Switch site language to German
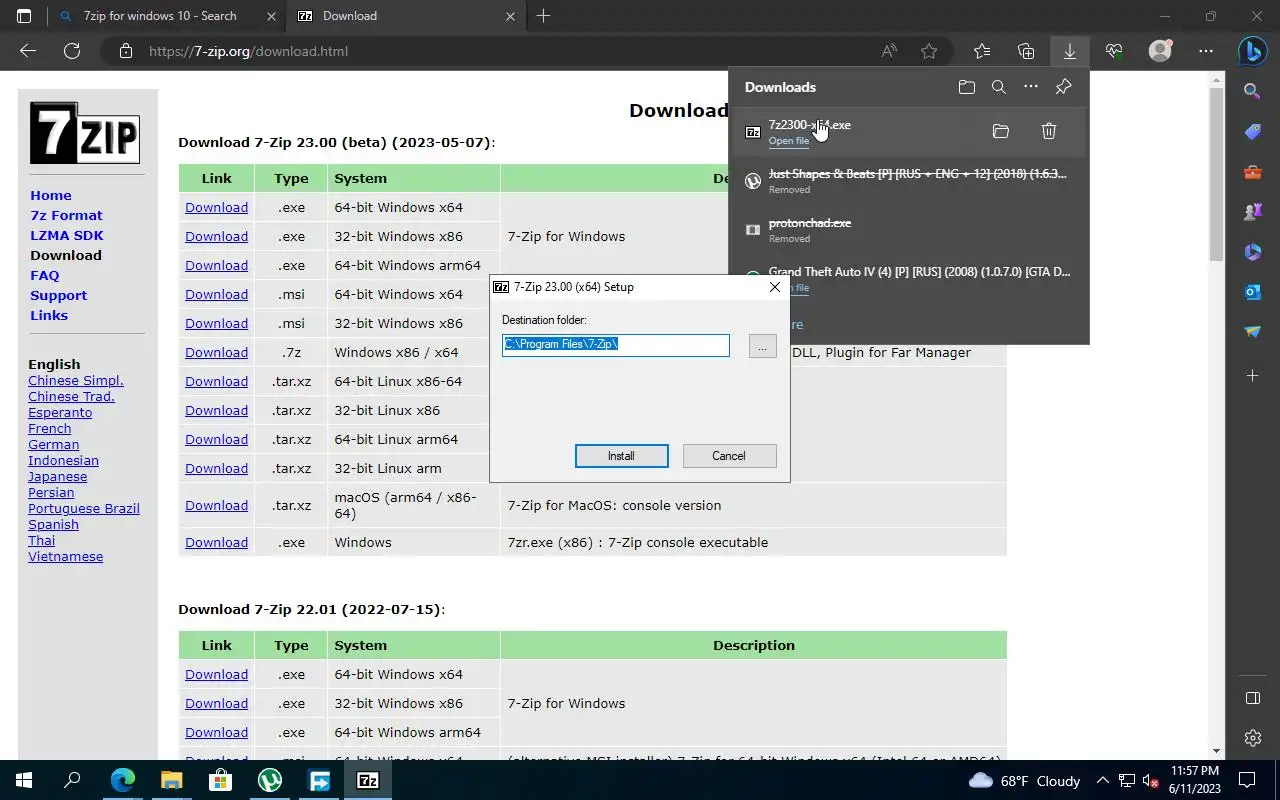This screenshot has height=800, width=1280. click(x=54, y=444)
